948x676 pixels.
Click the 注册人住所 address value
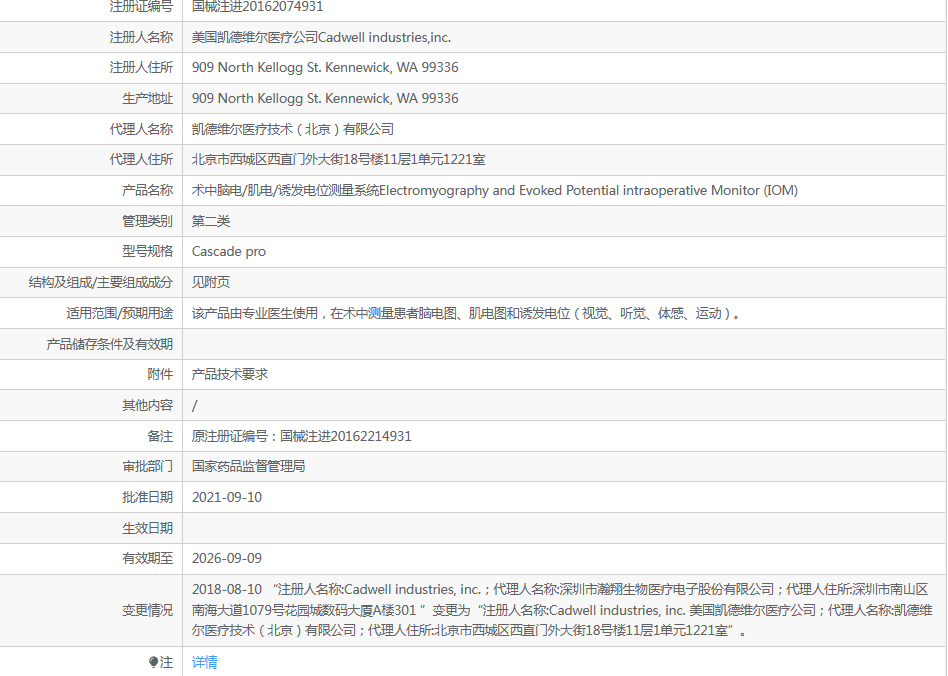coord(325,68)
